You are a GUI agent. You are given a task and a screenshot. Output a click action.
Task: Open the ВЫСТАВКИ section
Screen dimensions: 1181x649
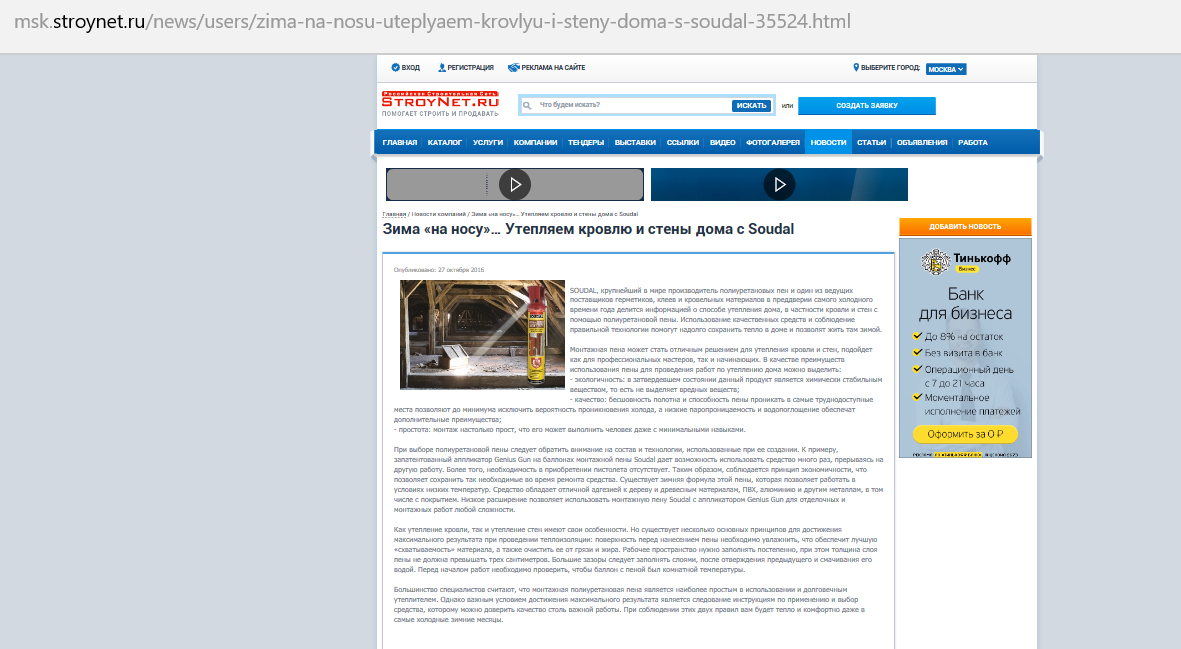pyautogui.click(x=635, y=142)
